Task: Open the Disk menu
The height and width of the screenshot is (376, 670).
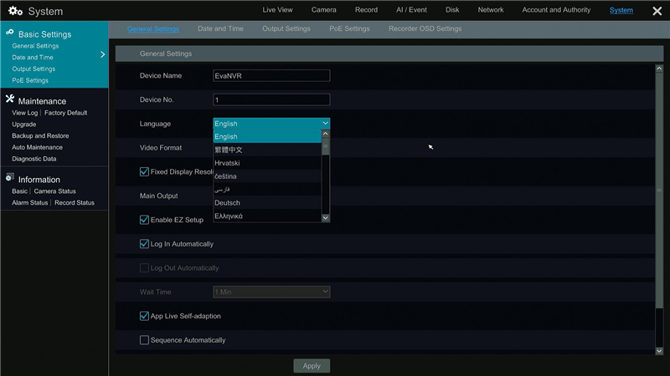Action: point(453,10)
